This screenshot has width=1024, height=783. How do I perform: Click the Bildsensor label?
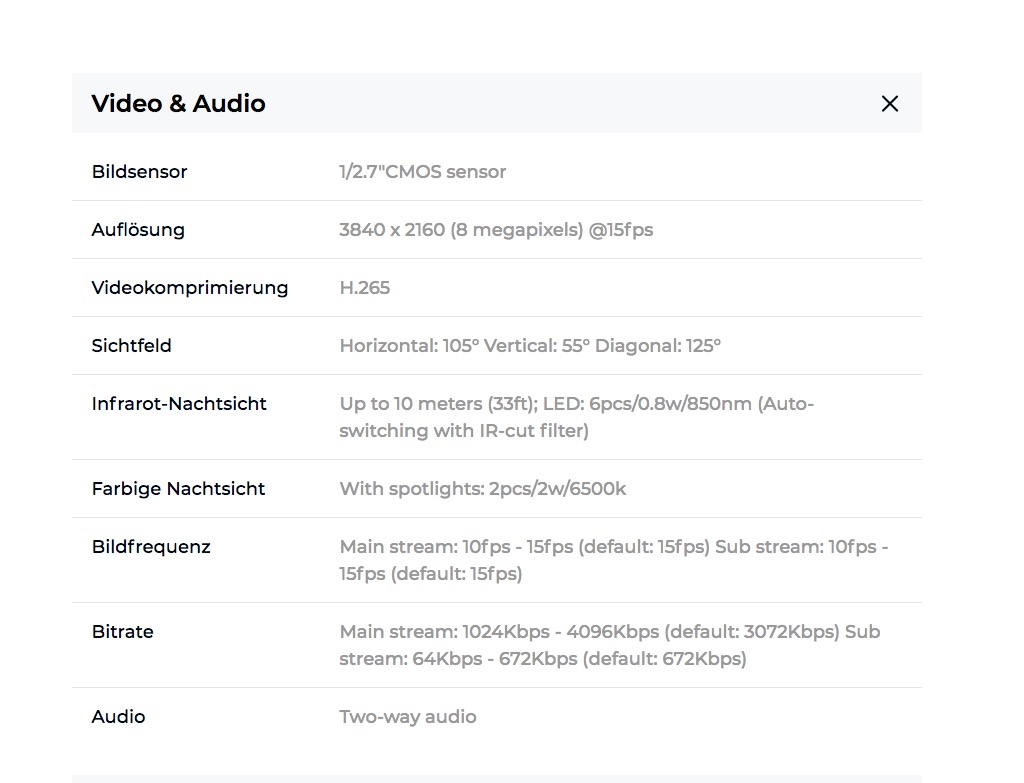tap(139, 172)
